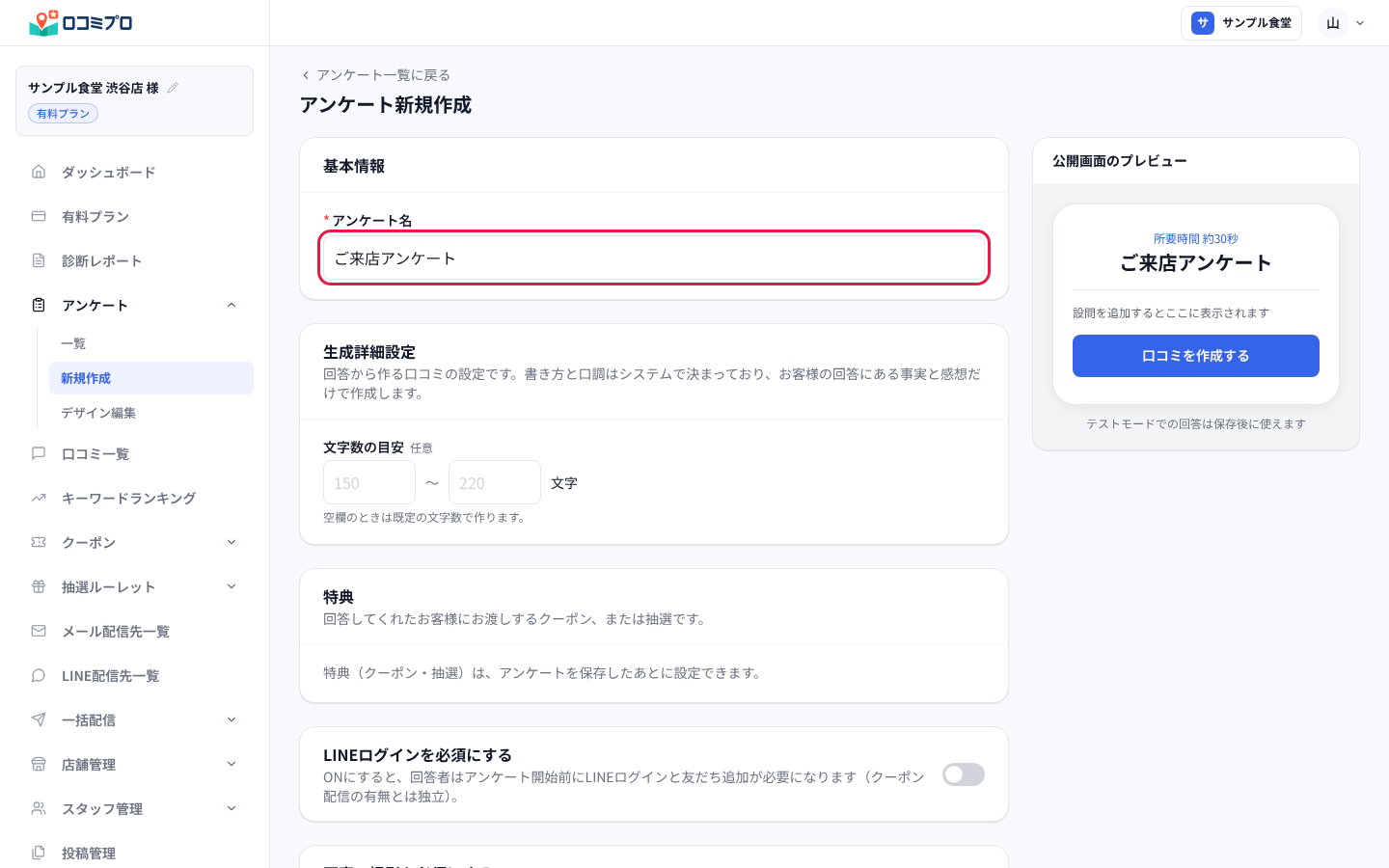Click the 口コミ一覧 speech bubble icon
The height and width of the screenshot is (868, 1389).
[39, 453]
